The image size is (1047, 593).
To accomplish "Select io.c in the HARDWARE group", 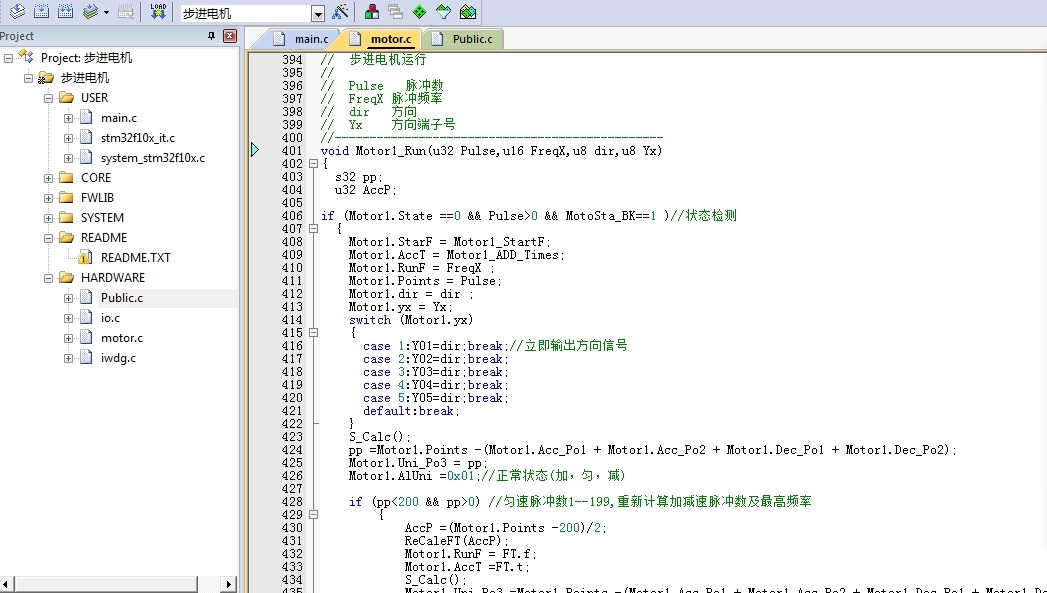I will pos(110,318).
